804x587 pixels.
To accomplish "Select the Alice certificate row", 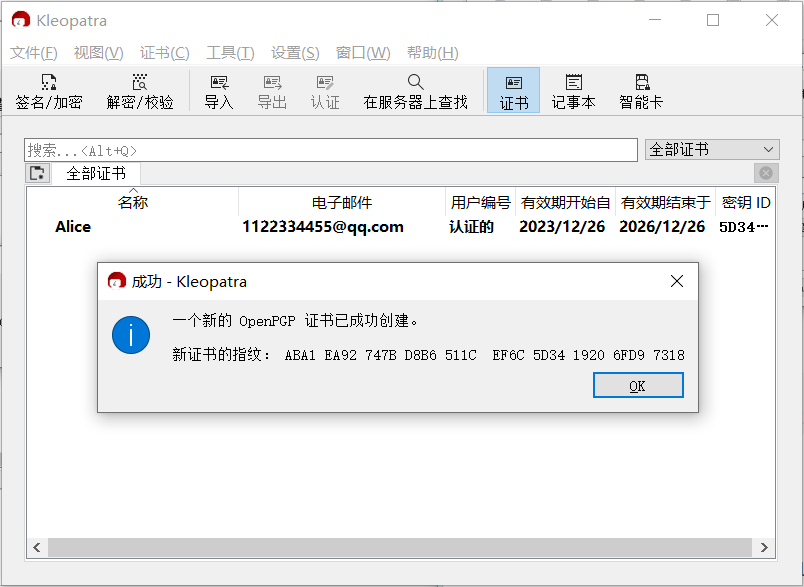I will [400, 227].
